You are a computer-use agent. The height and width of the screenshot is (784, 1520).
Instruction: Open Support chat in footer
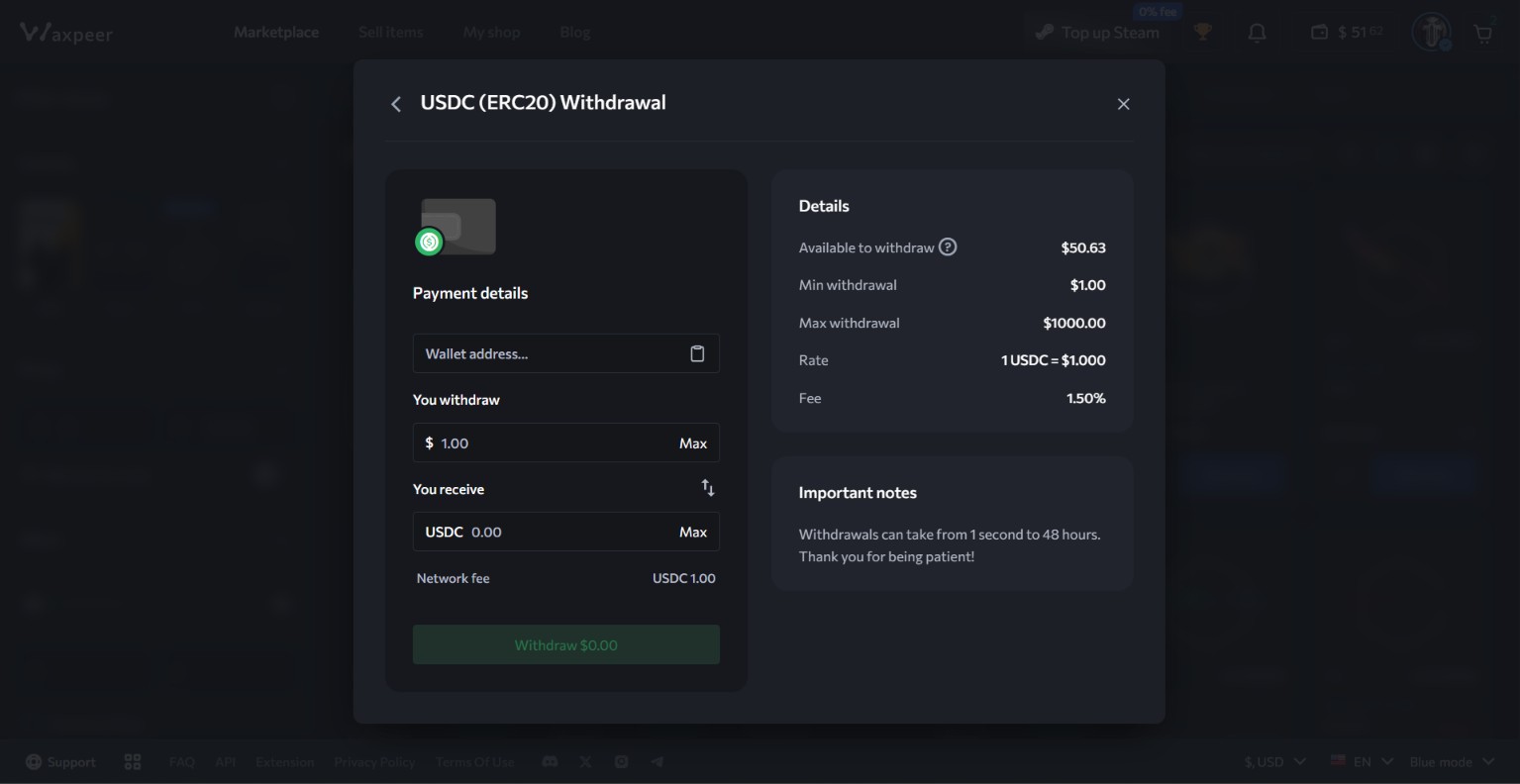click(60, 762)
